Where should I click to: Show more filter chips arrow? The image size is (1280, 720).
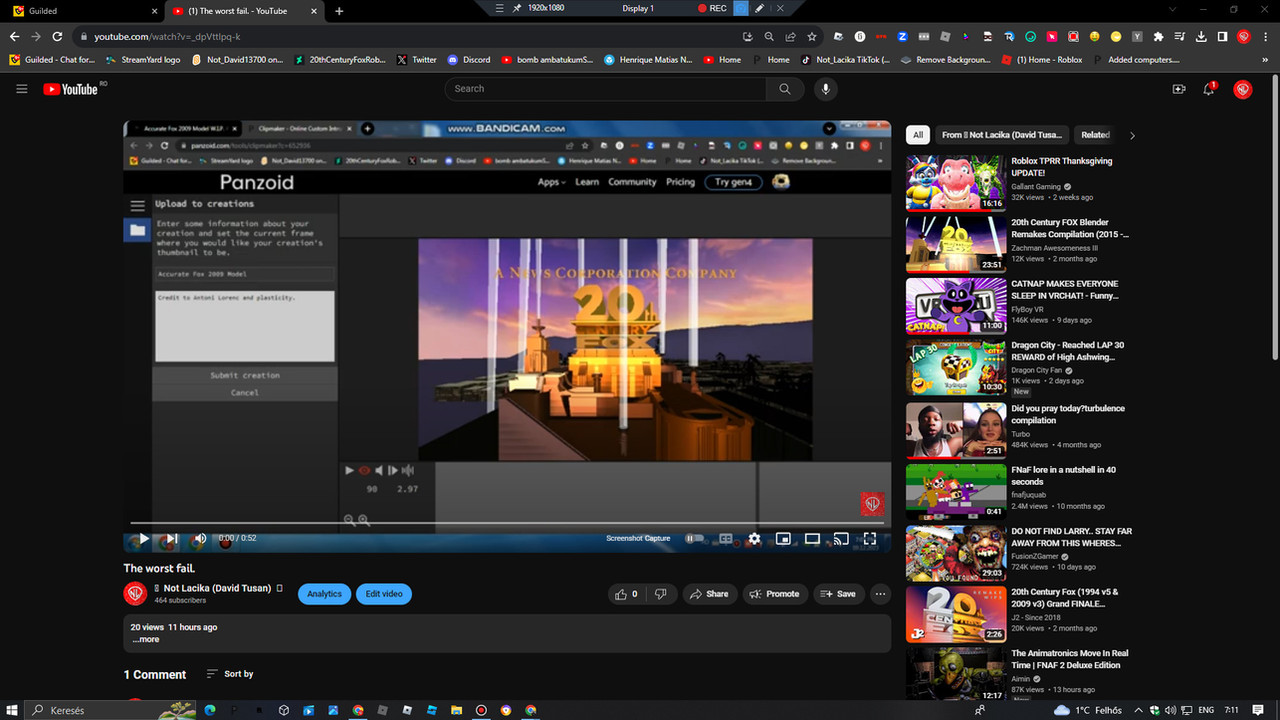tap(1132, 135)
